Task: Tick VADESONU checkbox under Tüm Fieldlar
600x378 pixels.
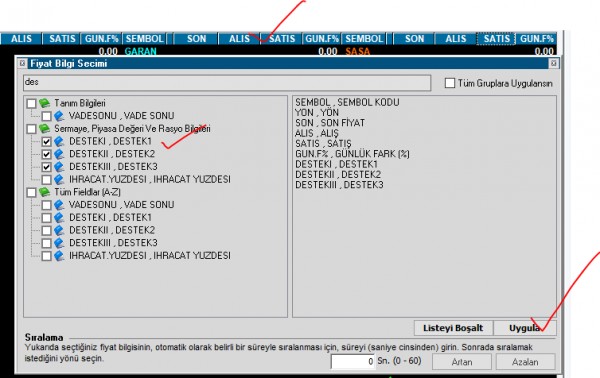Action: click(46, 205)
